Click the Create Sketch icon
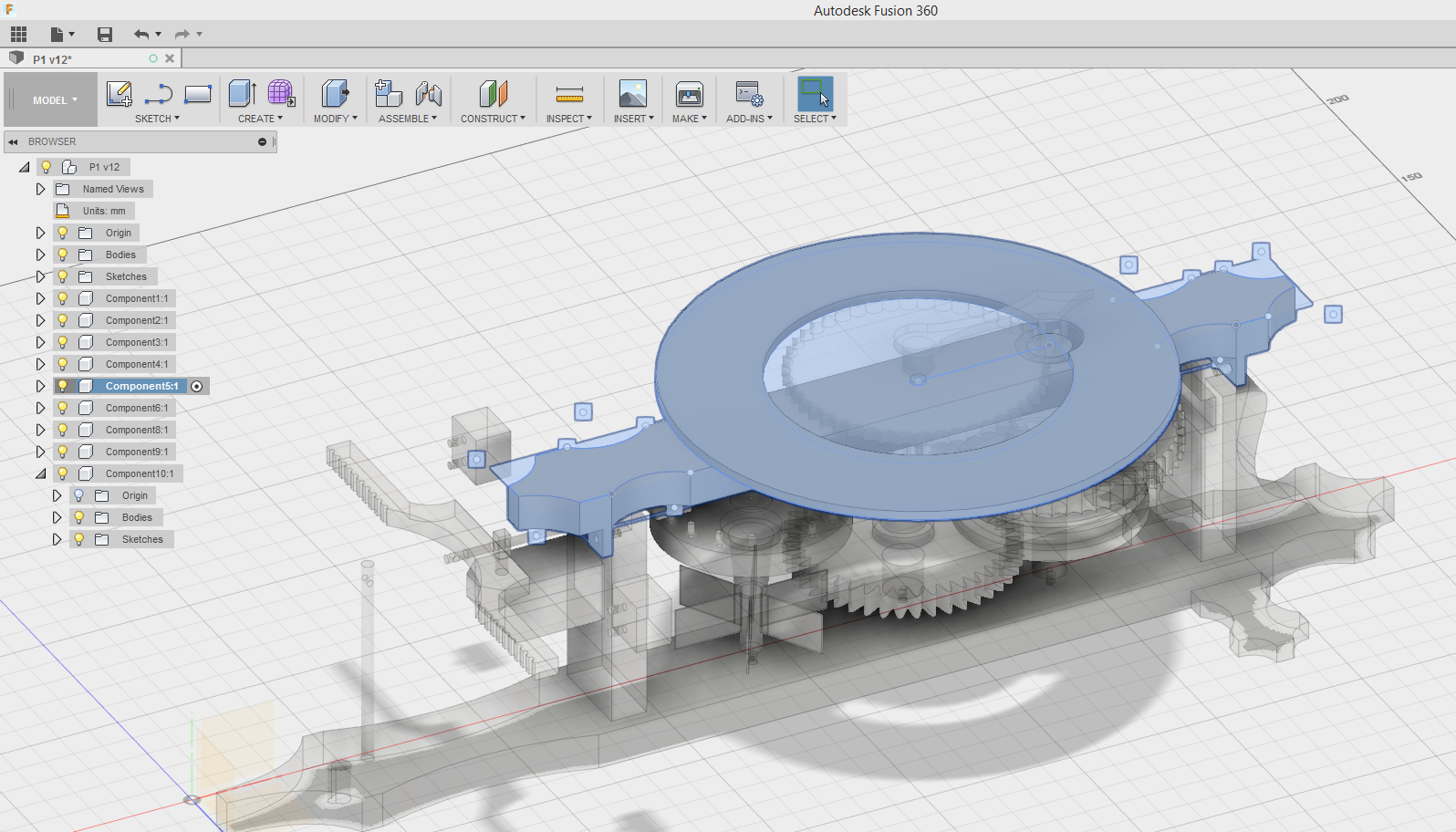Viewport: 1456px width, 832px height. point(120,94)
